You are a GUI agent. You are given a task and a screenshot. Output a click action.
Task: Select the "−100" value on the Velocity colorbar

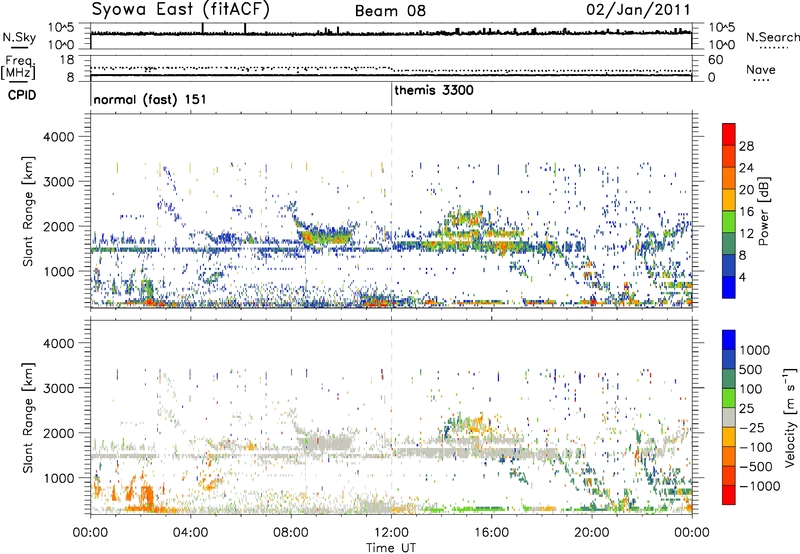(x=756, y=447)
